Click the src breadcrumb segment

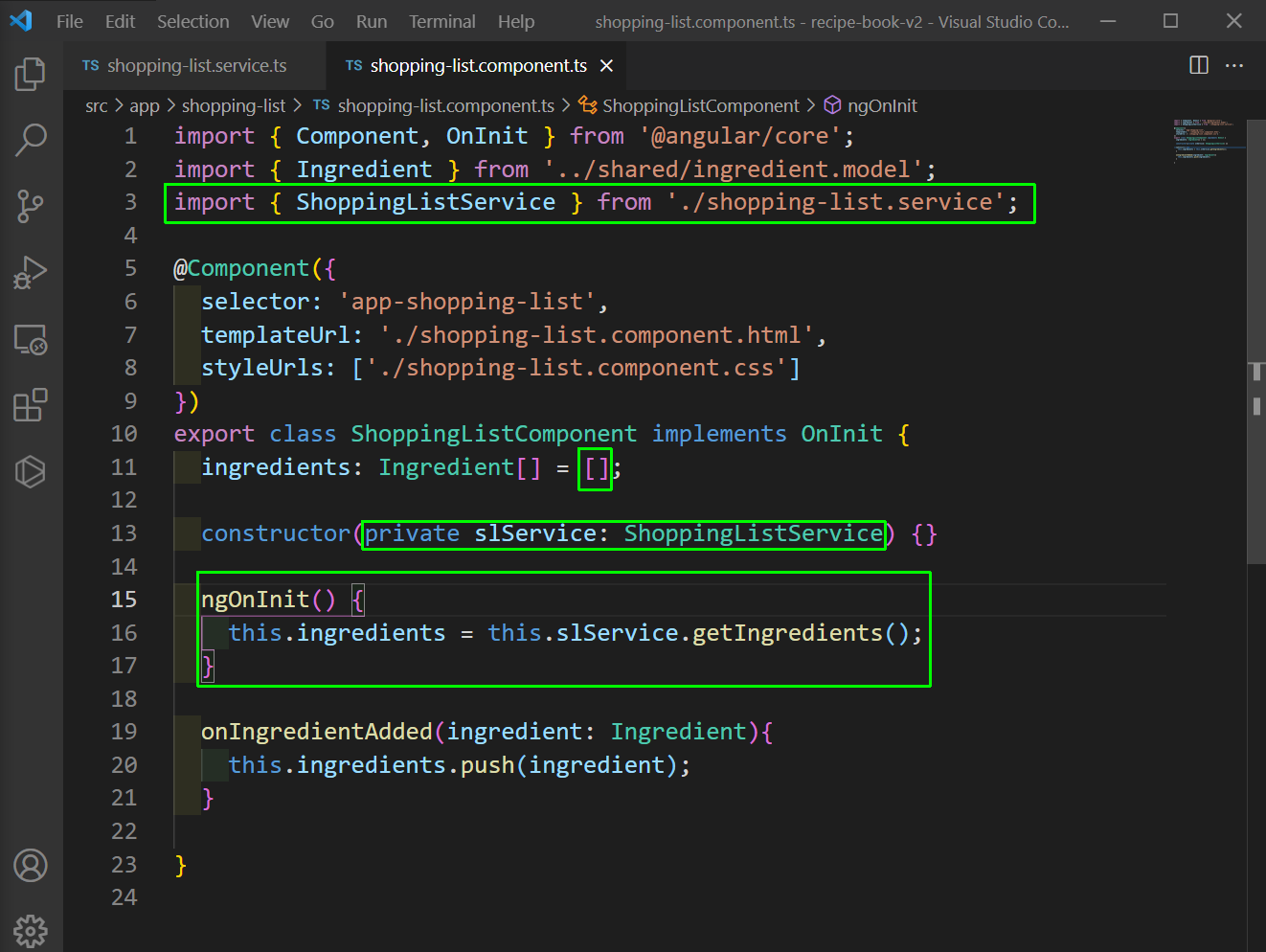(97, 105)
